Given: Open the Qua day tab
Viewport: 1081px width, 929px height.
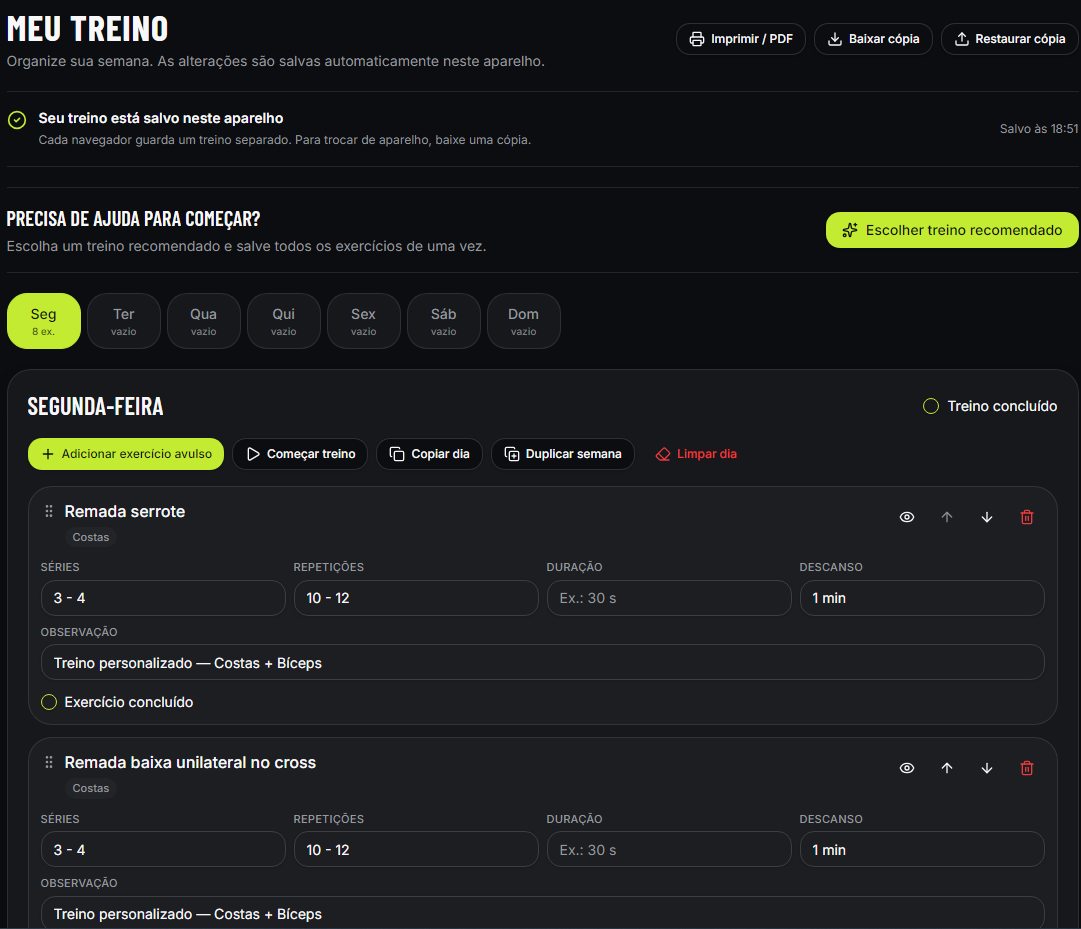Looking at the screenshot, I should (203, 321).
